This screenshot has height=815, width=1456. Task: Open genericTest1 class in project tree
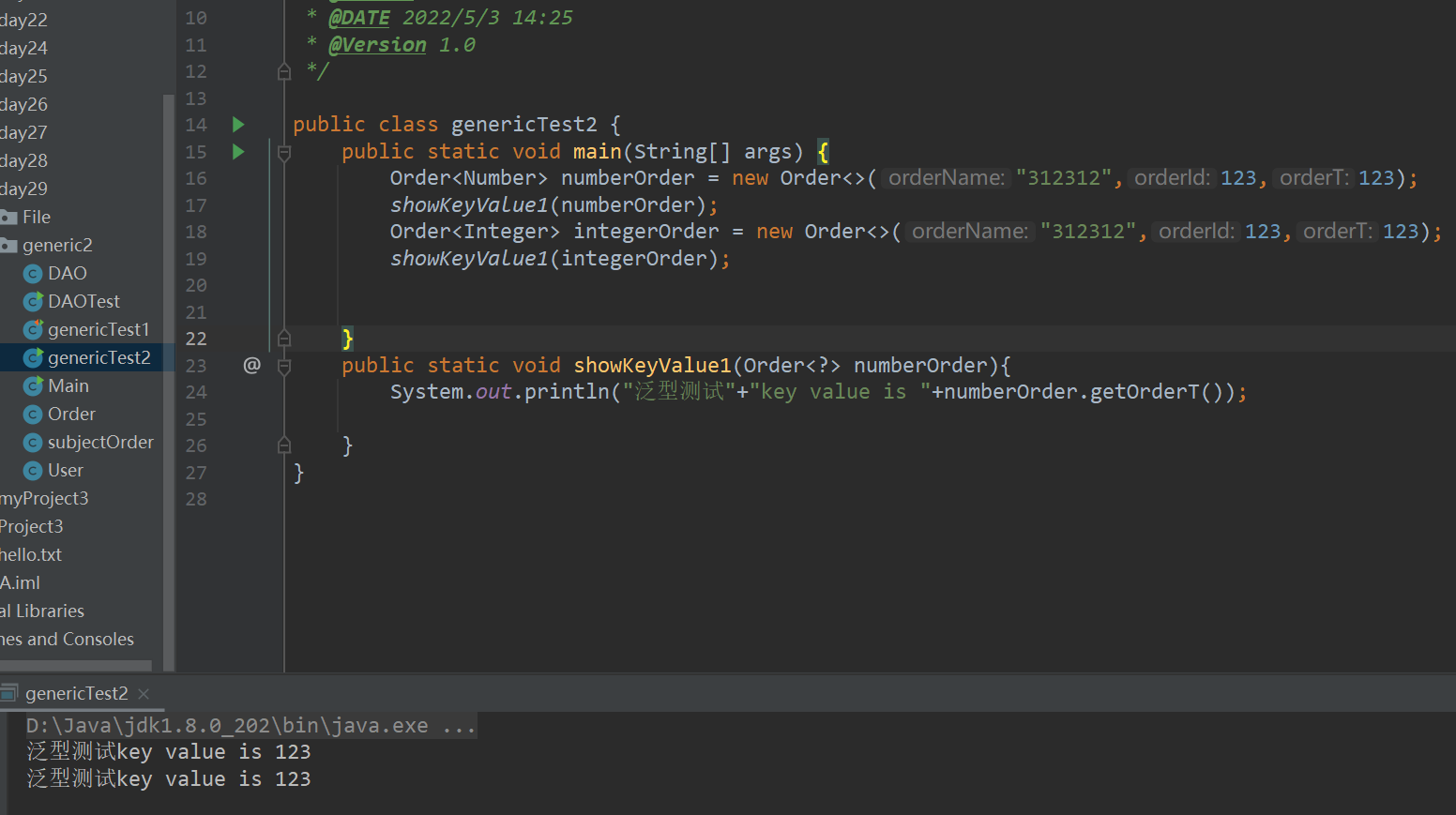coord(98,329)
